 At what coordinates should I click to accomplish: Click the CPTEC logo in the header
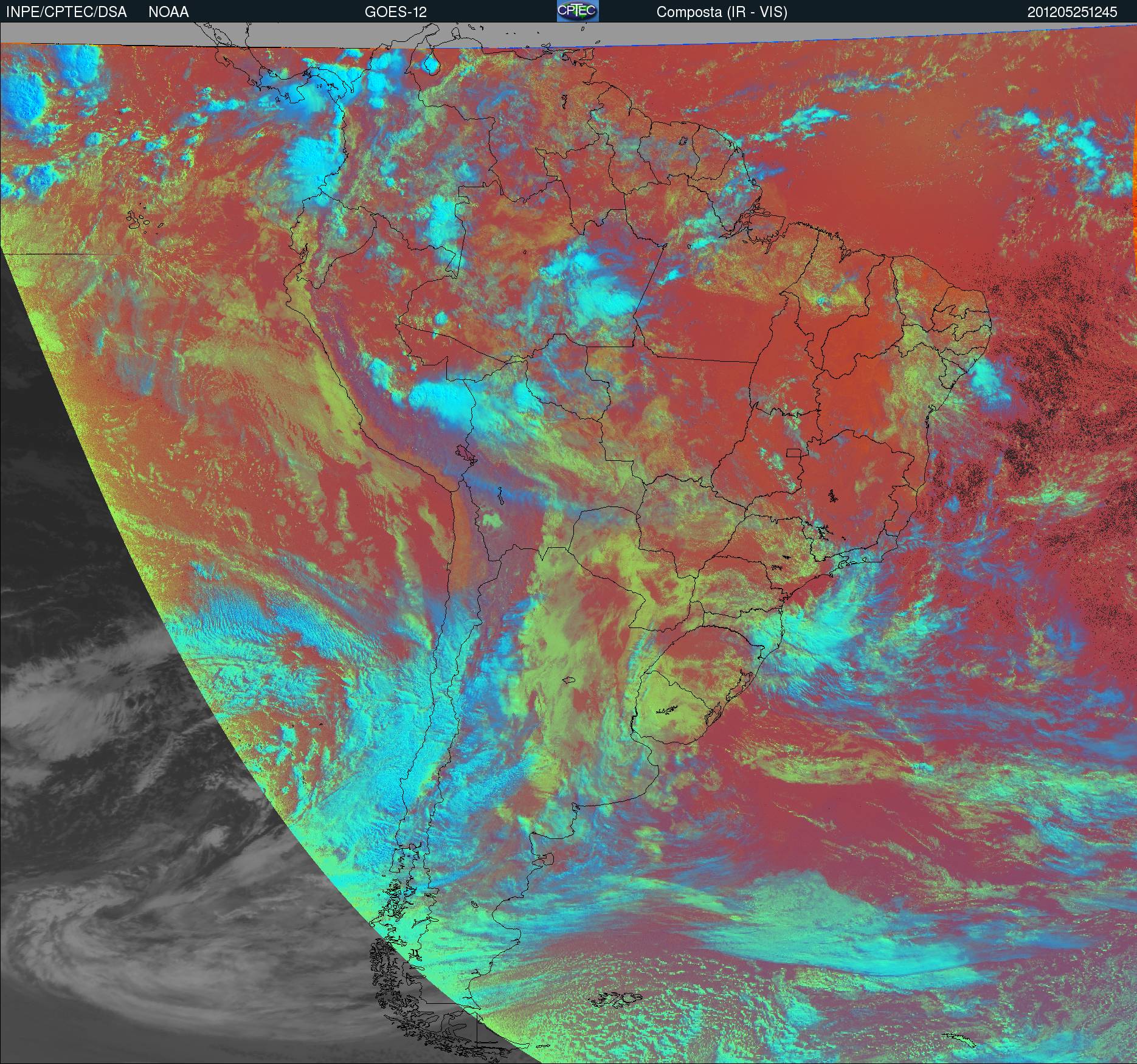pyautogui.click(x=578, y=11)
